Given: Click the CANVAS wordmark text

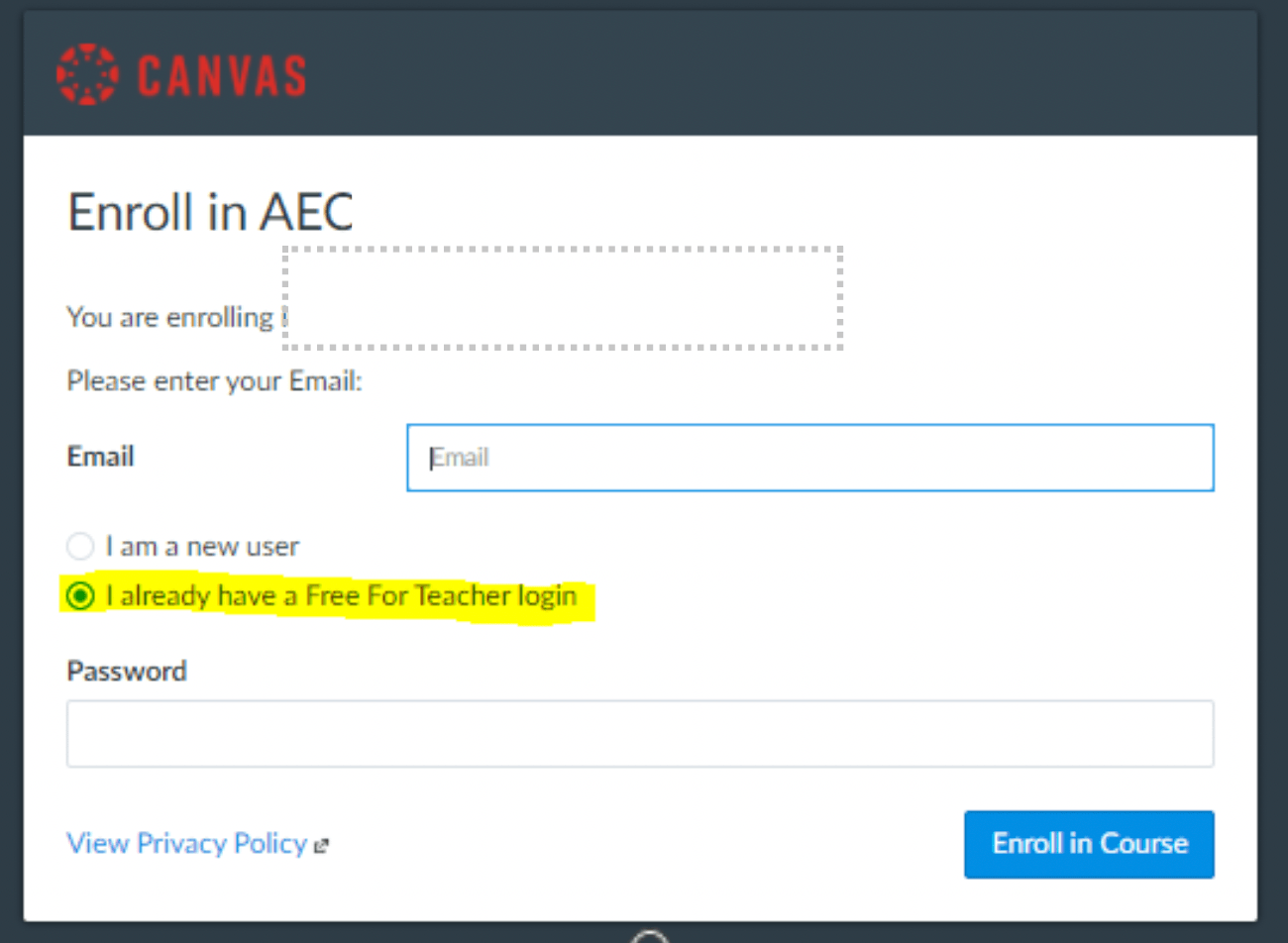Looking at the screenshot, I should click(x=222, y=76).
